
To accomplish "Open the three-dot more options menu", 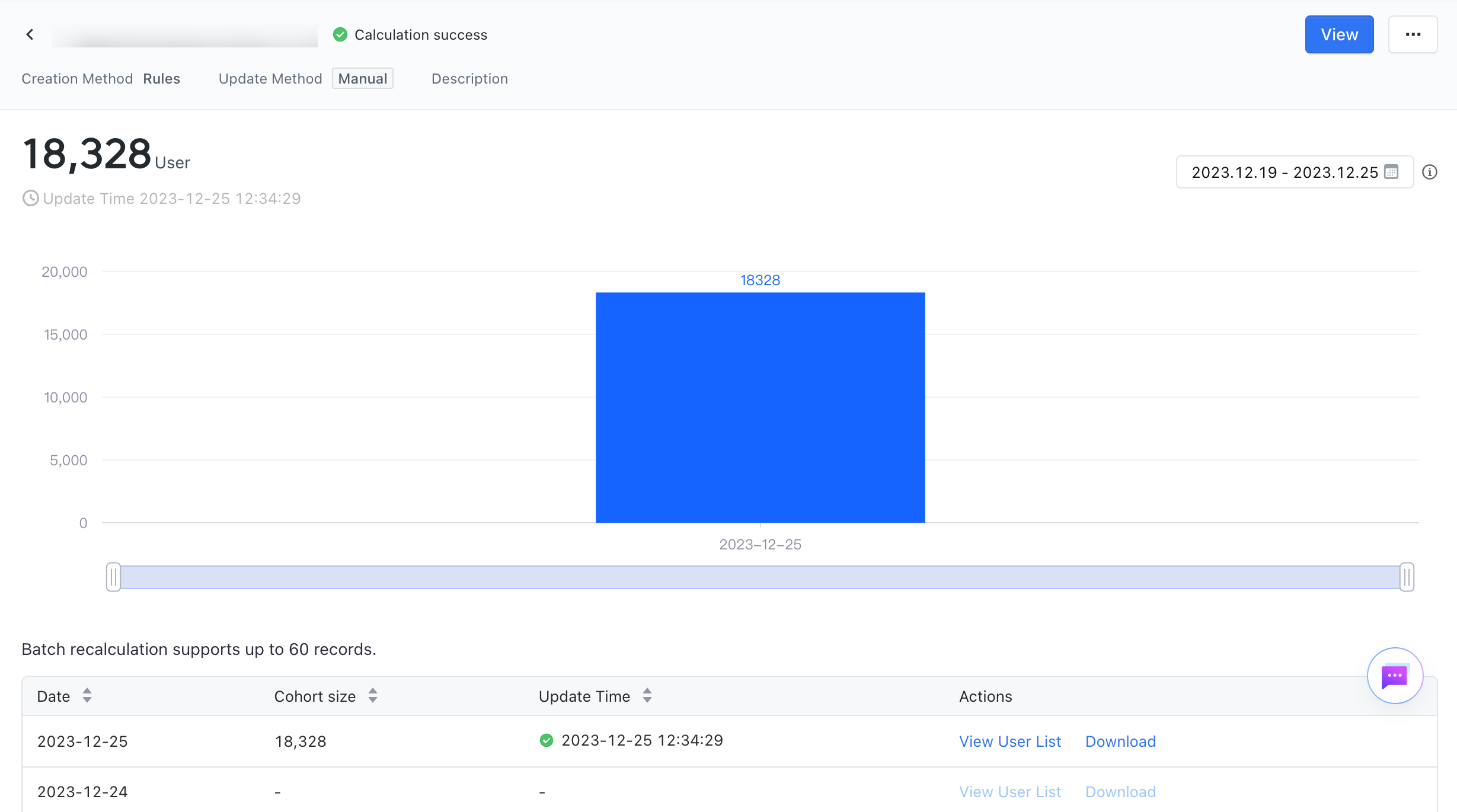I will 1413,34.
